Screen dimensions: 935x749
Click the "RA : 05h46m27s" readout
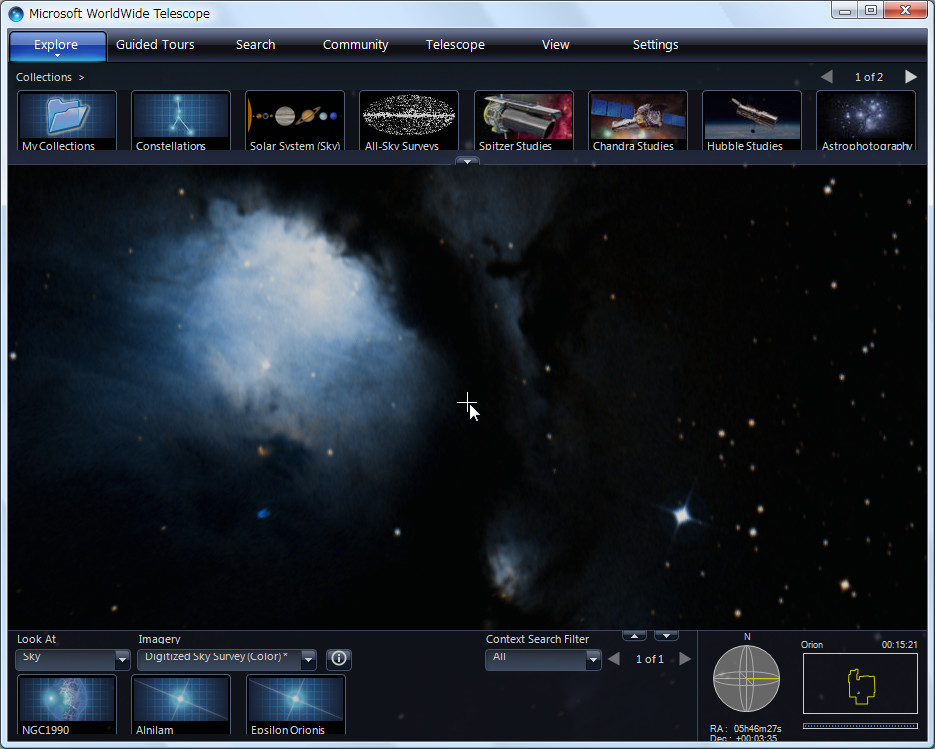(745, 729)
